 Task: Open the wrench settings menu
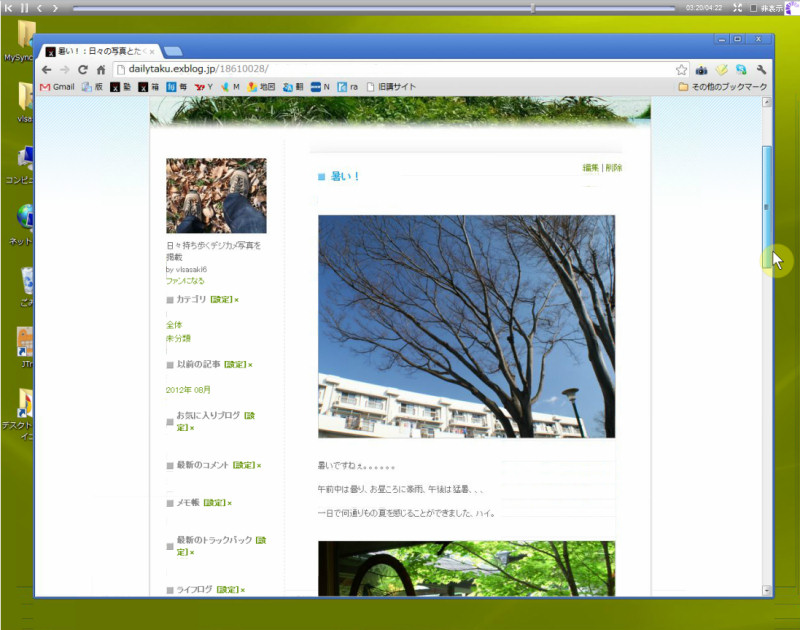[x=761, y=70]
